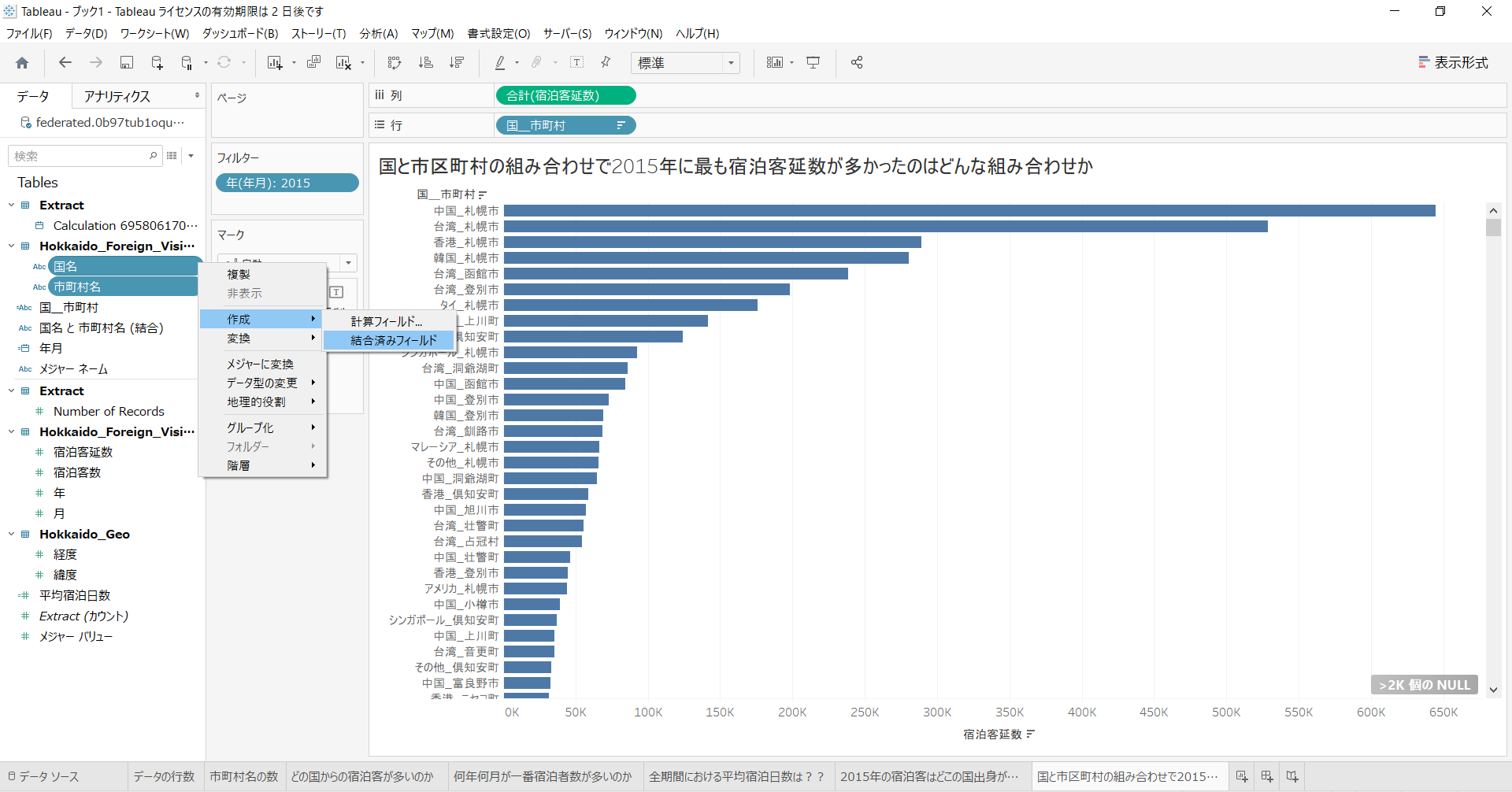This screenshot has height=792, width=1512.
Task: Collapse the first Extract table group
Action: [x=12, y=205]
